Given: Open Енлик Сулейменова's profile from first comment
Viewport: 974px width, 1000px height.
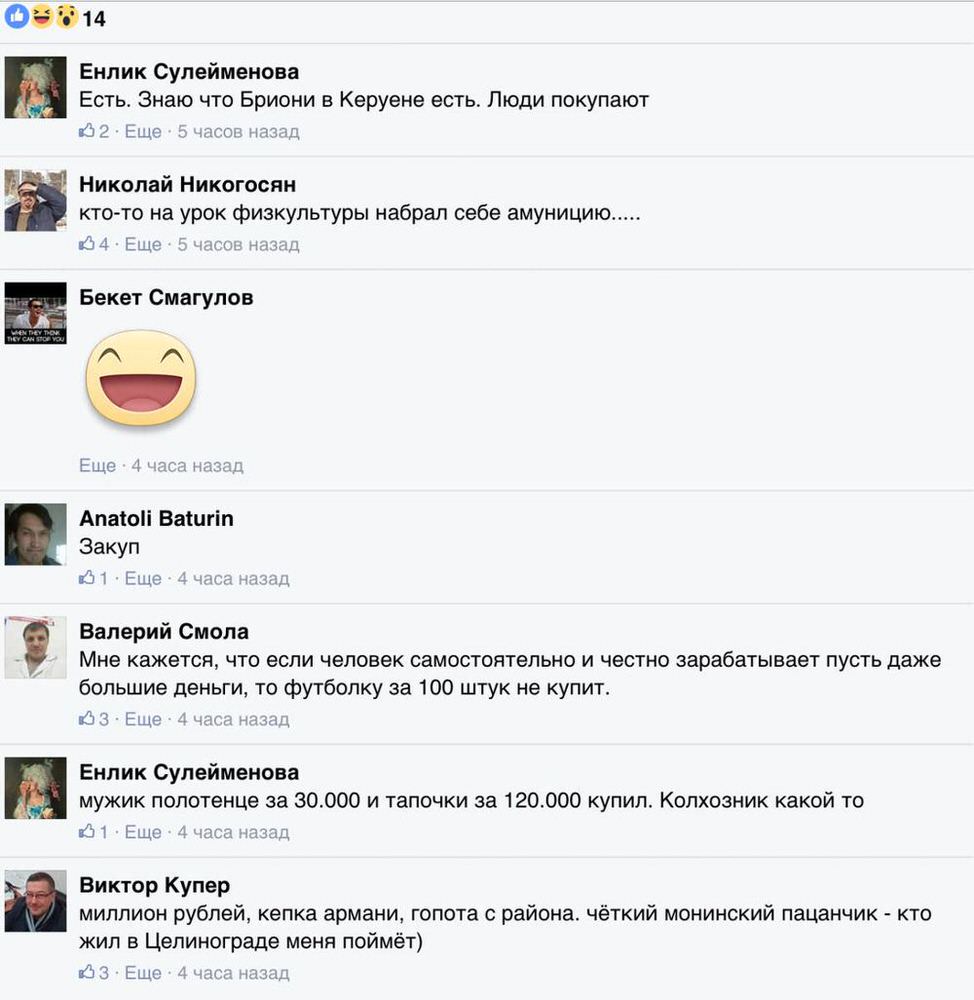Looking at the screenshot, I should (189, 71).
